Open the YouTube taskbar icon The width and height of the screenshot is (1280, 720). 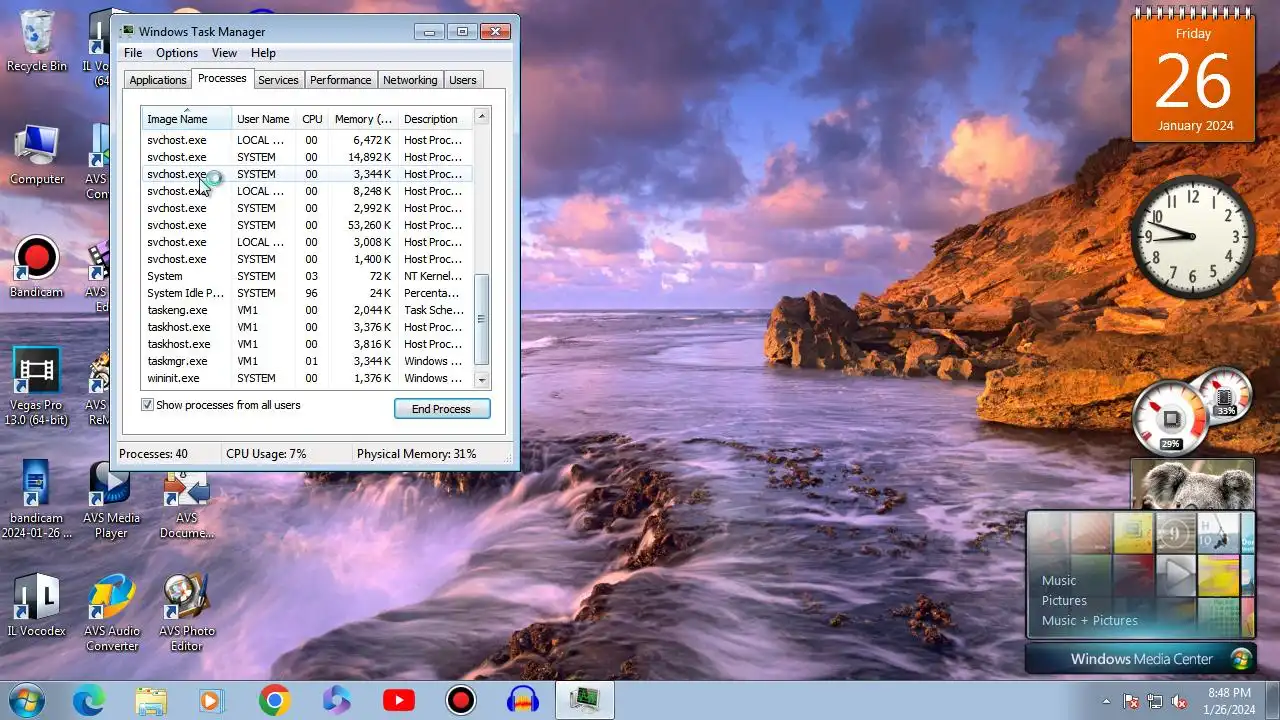399,700
